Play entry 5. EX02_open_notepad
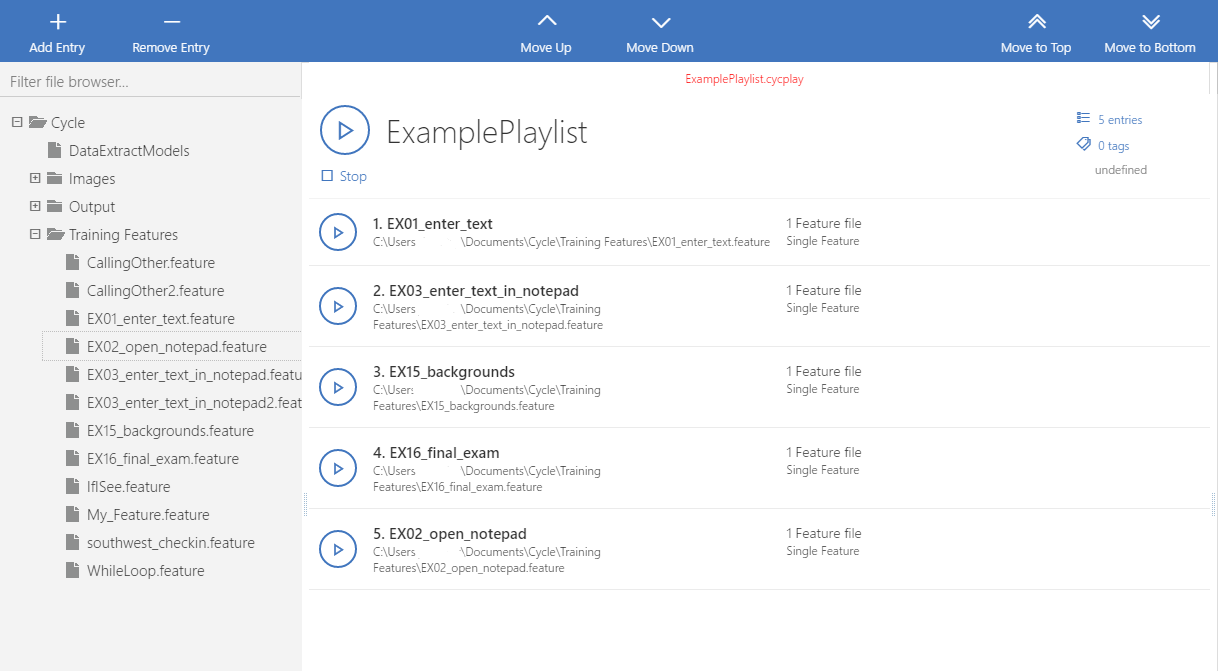Screen dimensions: 1218x671 [338, 549]
